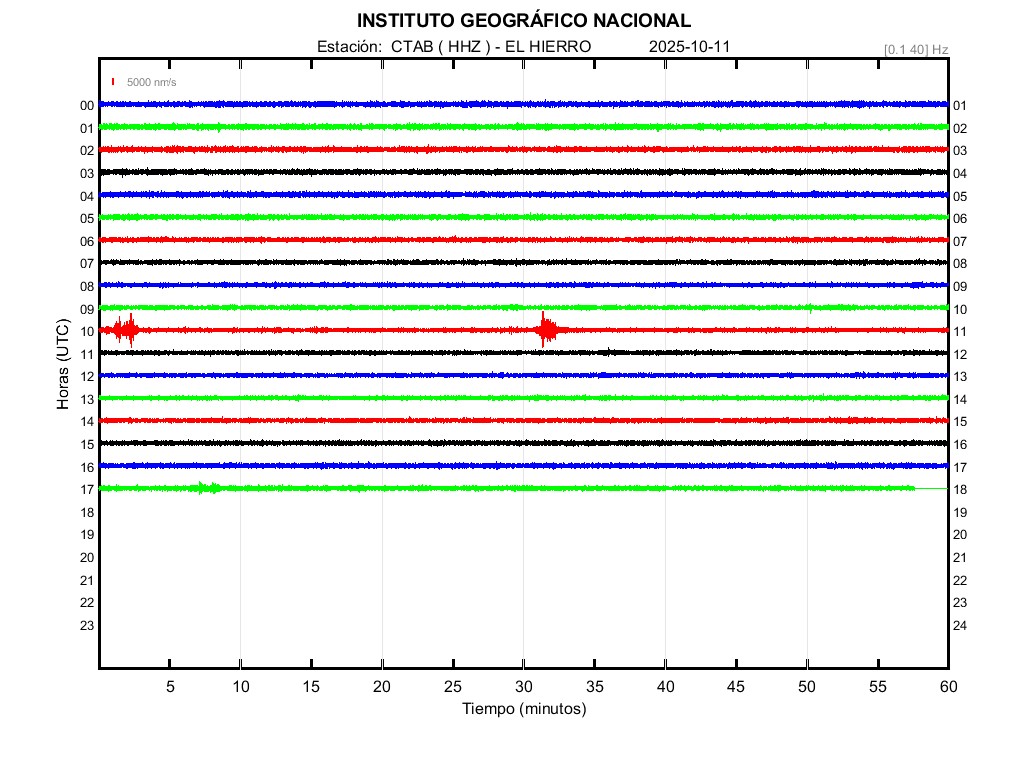
Task: Click the date 2025-10-11
Action: pos(691,47)
